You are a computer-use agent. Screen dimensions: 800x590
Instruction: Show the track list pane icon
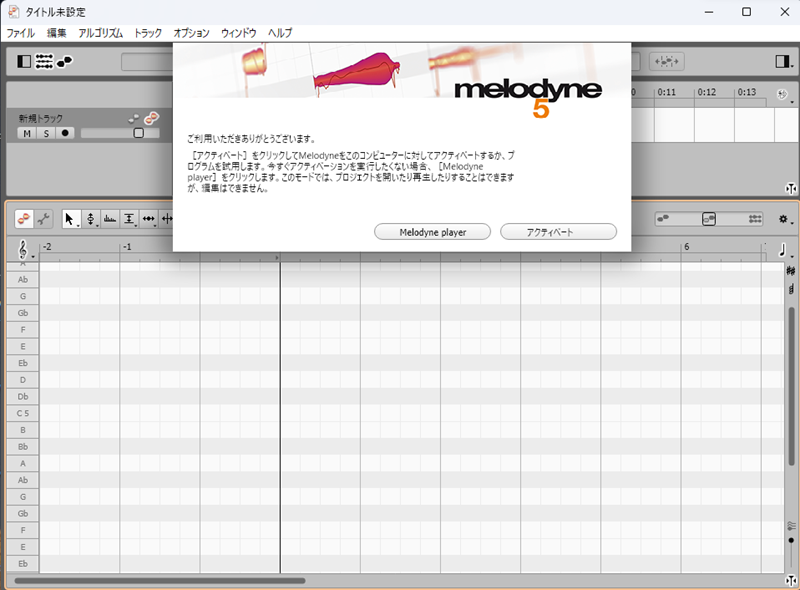click(x=44, y=61)
